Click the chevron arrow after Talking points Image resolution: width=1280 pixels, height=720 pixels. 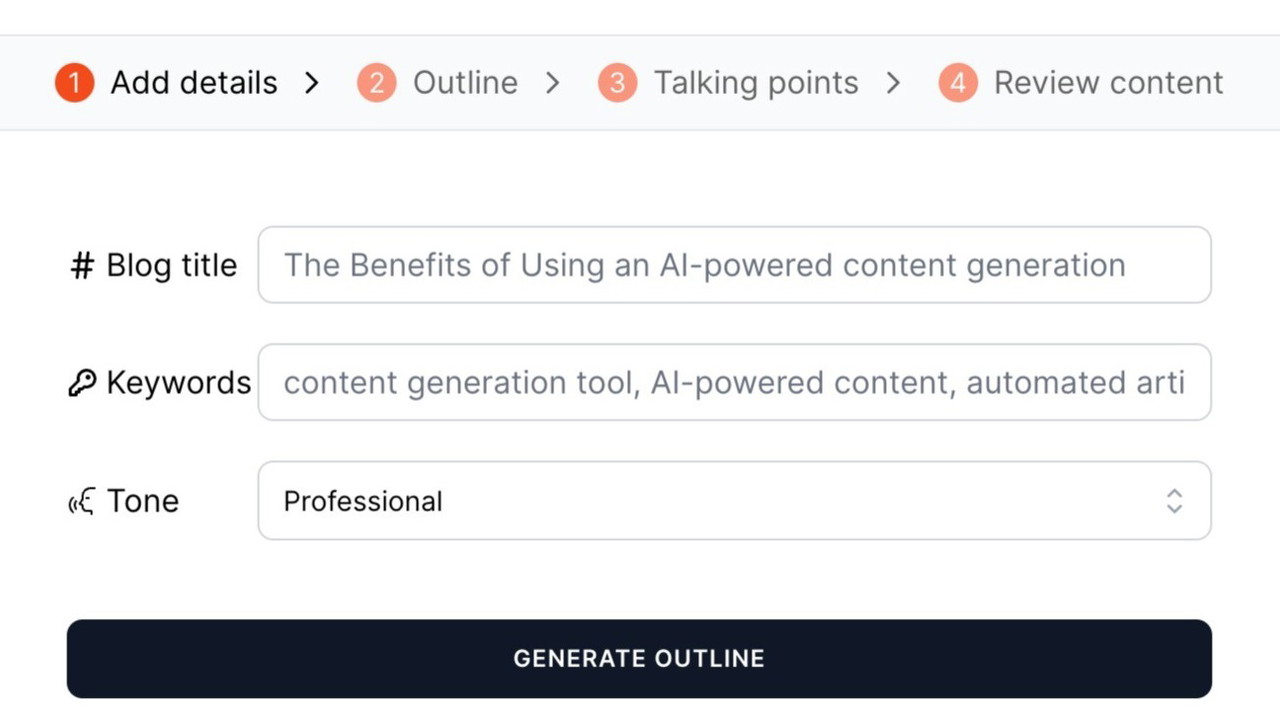[x=893, y=83]
